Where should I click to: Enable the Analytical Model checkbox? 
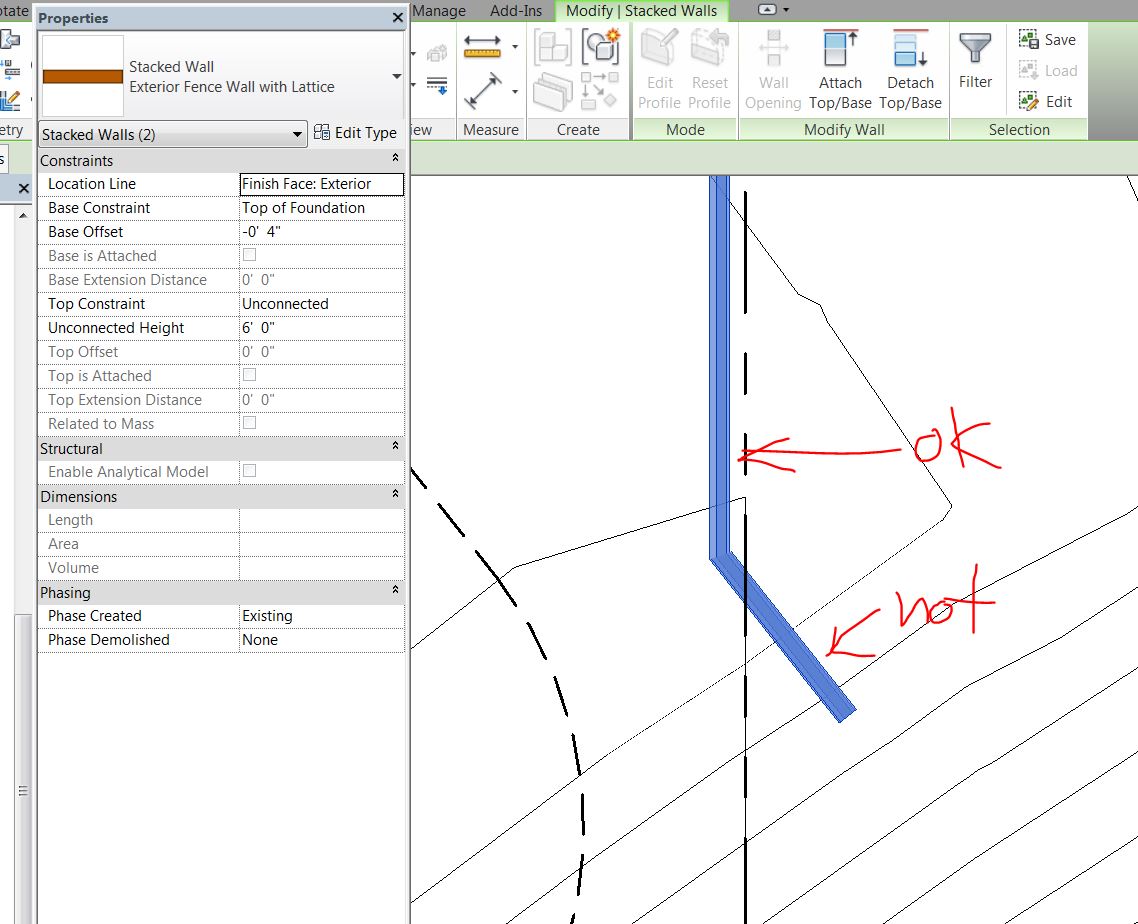coord(250,471)
